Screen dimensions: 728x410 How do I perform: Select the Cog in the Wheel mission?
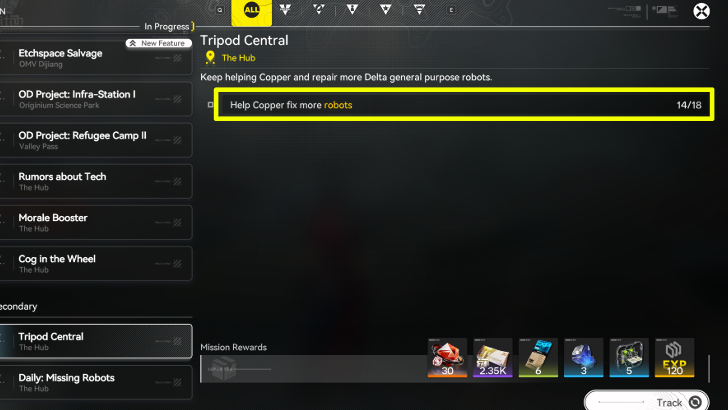tap(96, 264)
